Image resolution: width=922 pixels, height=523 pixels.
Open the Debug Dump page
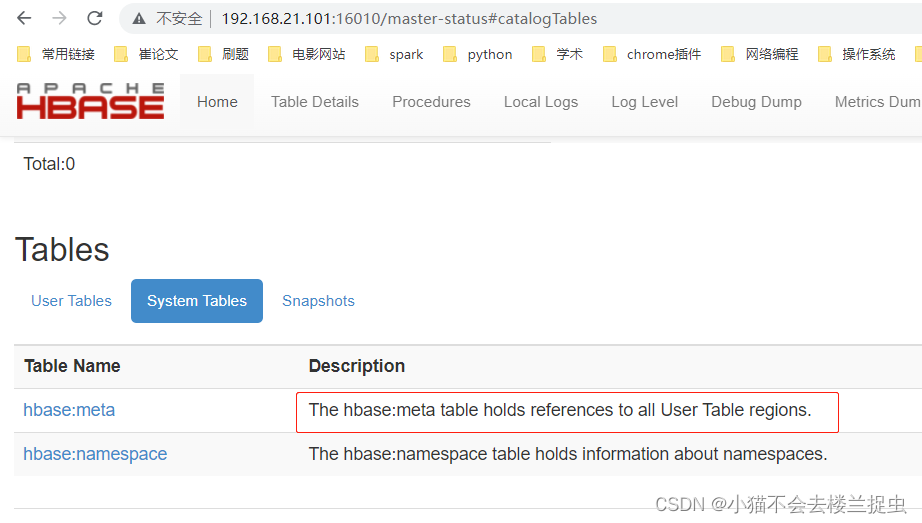pyautogui.click(x=756, y=102)
